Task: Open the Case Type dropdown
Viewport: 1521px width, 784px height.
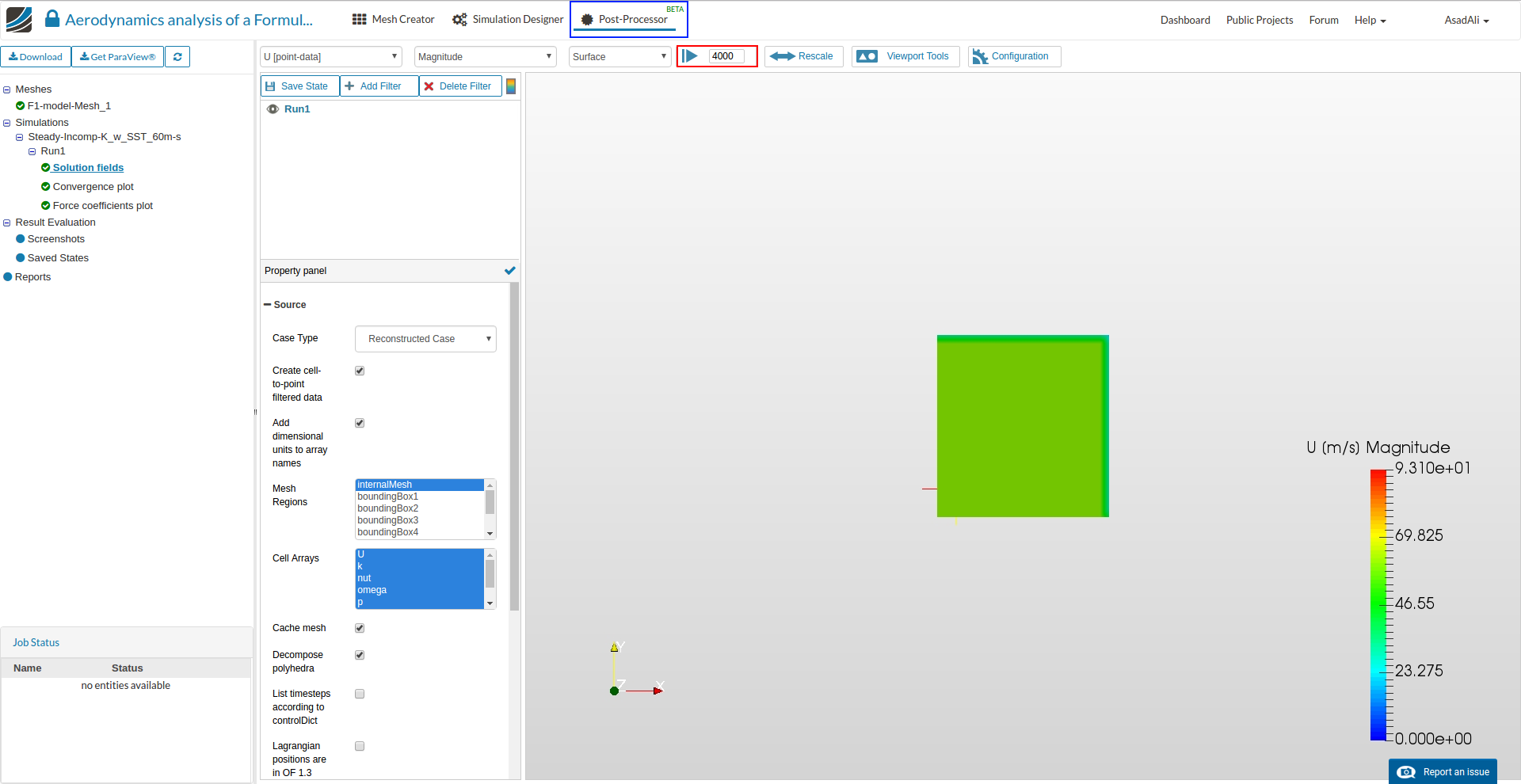Action: click(x=425, y=339)
